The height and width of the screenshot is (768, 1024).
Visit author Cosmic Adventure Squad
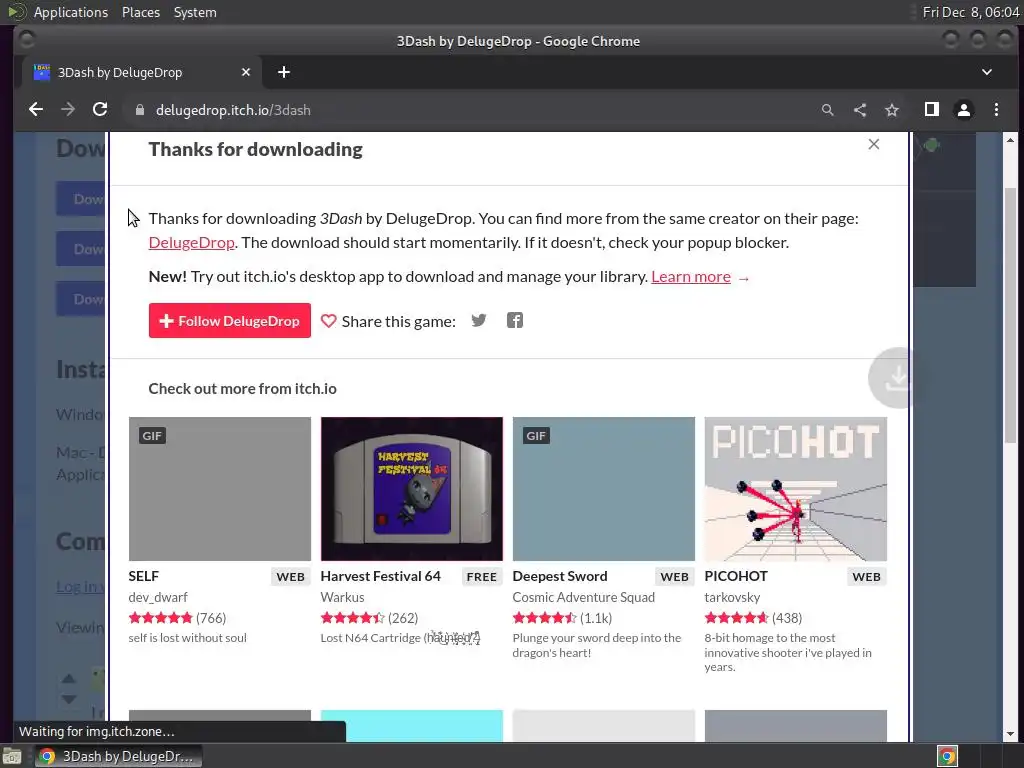583,597
